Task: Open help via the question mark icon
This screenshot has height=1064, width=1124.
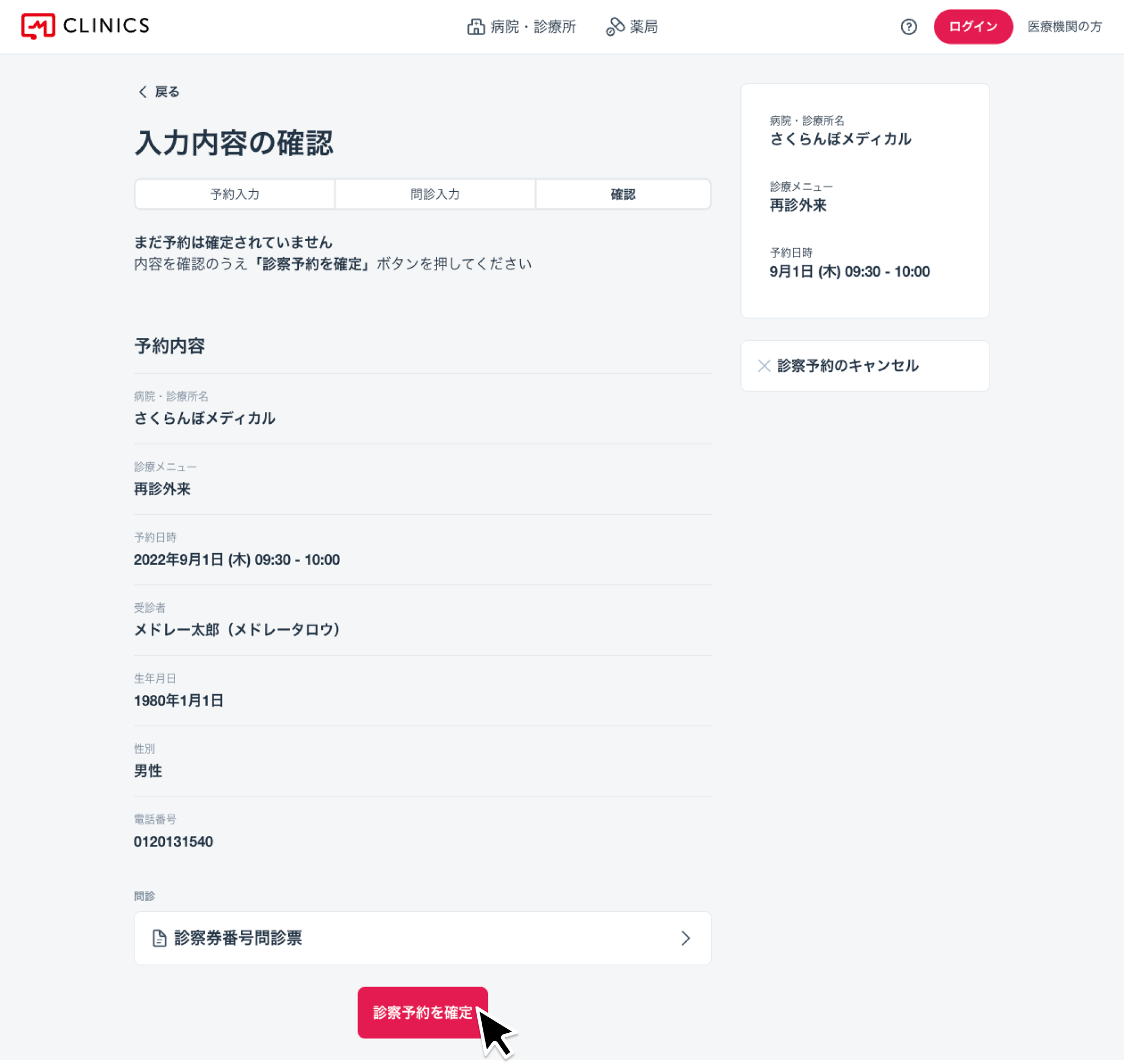Action: point(908,27)
